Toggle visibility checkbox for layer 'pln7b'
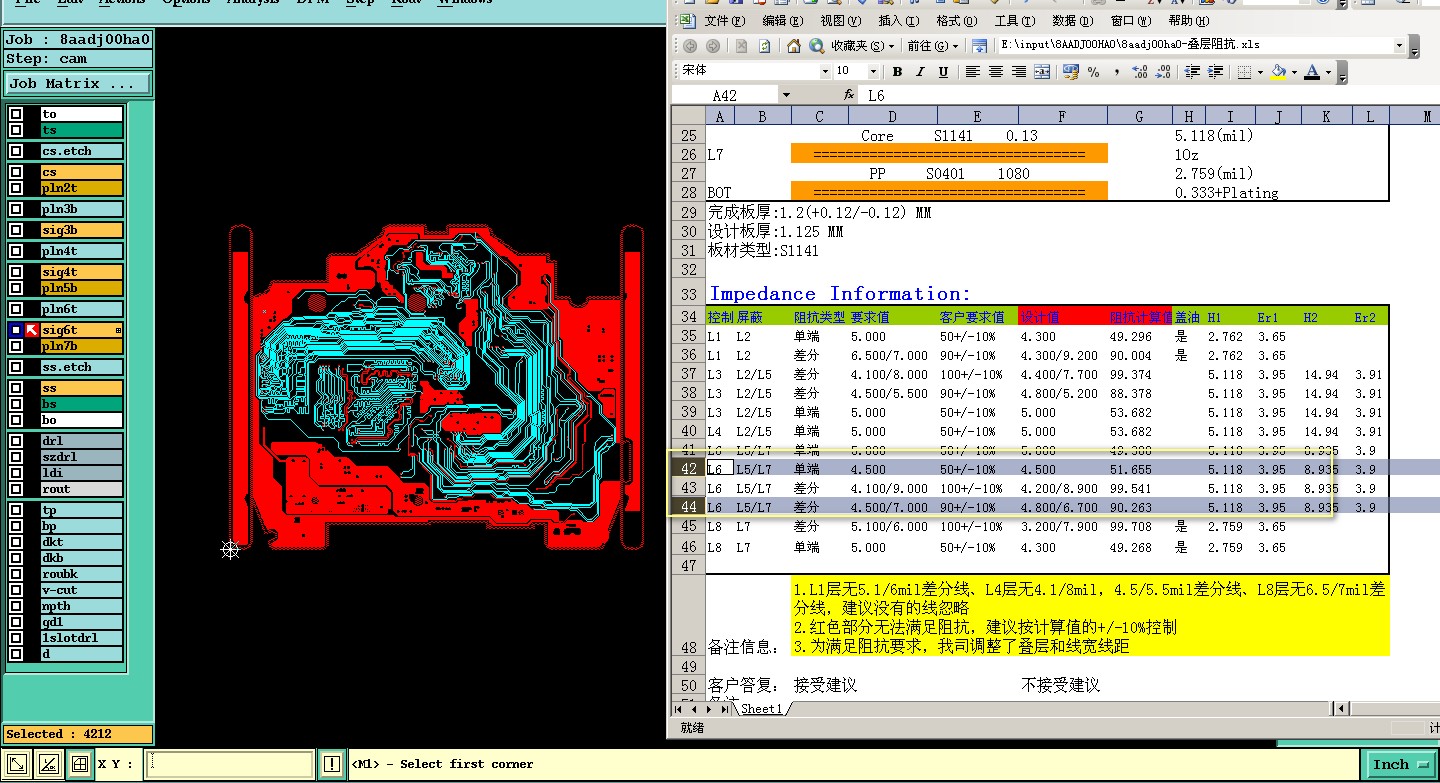The image size is (1440, 783). (x=16, y=346)
